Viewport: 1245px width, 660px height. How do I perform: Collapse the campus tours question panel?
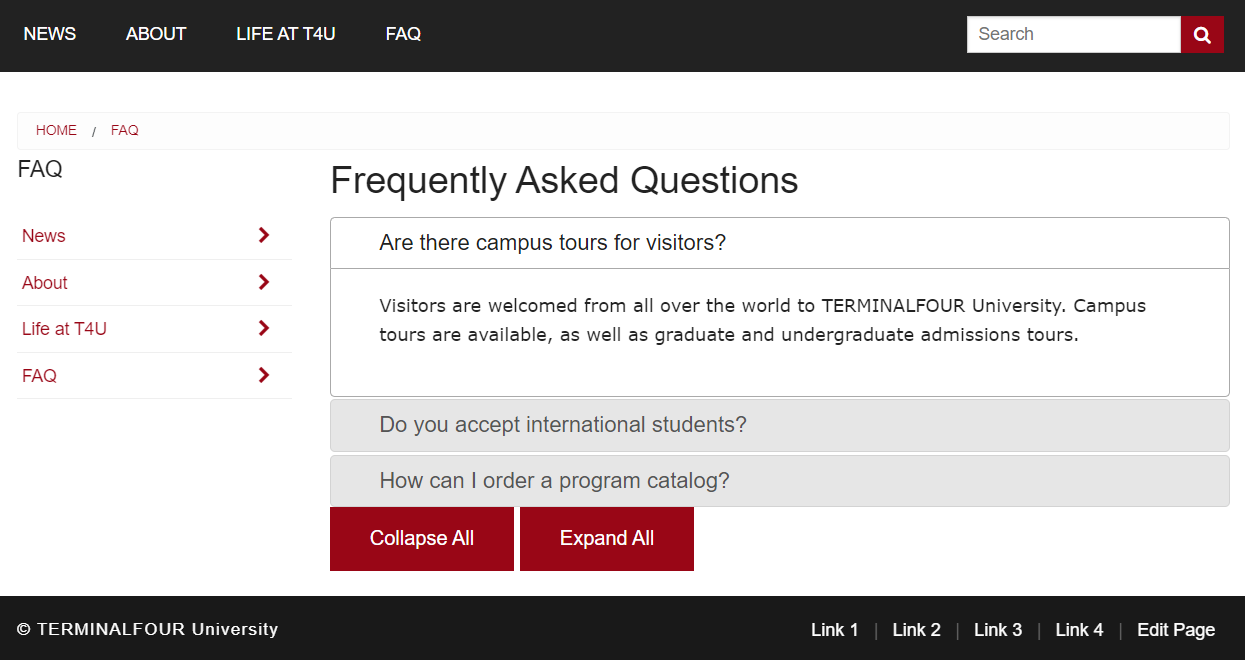(779, 243)
